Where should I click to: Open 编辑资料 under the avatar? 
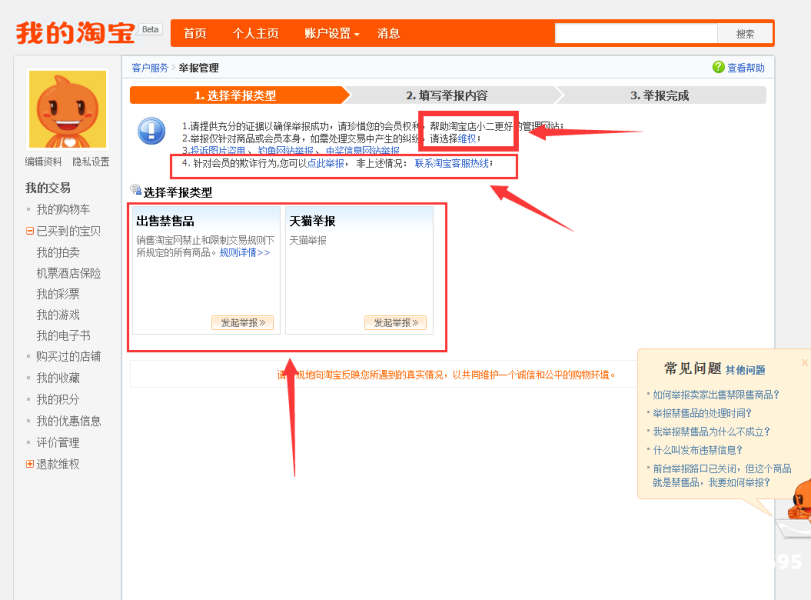pyautogui.click(x=44, y=162)
